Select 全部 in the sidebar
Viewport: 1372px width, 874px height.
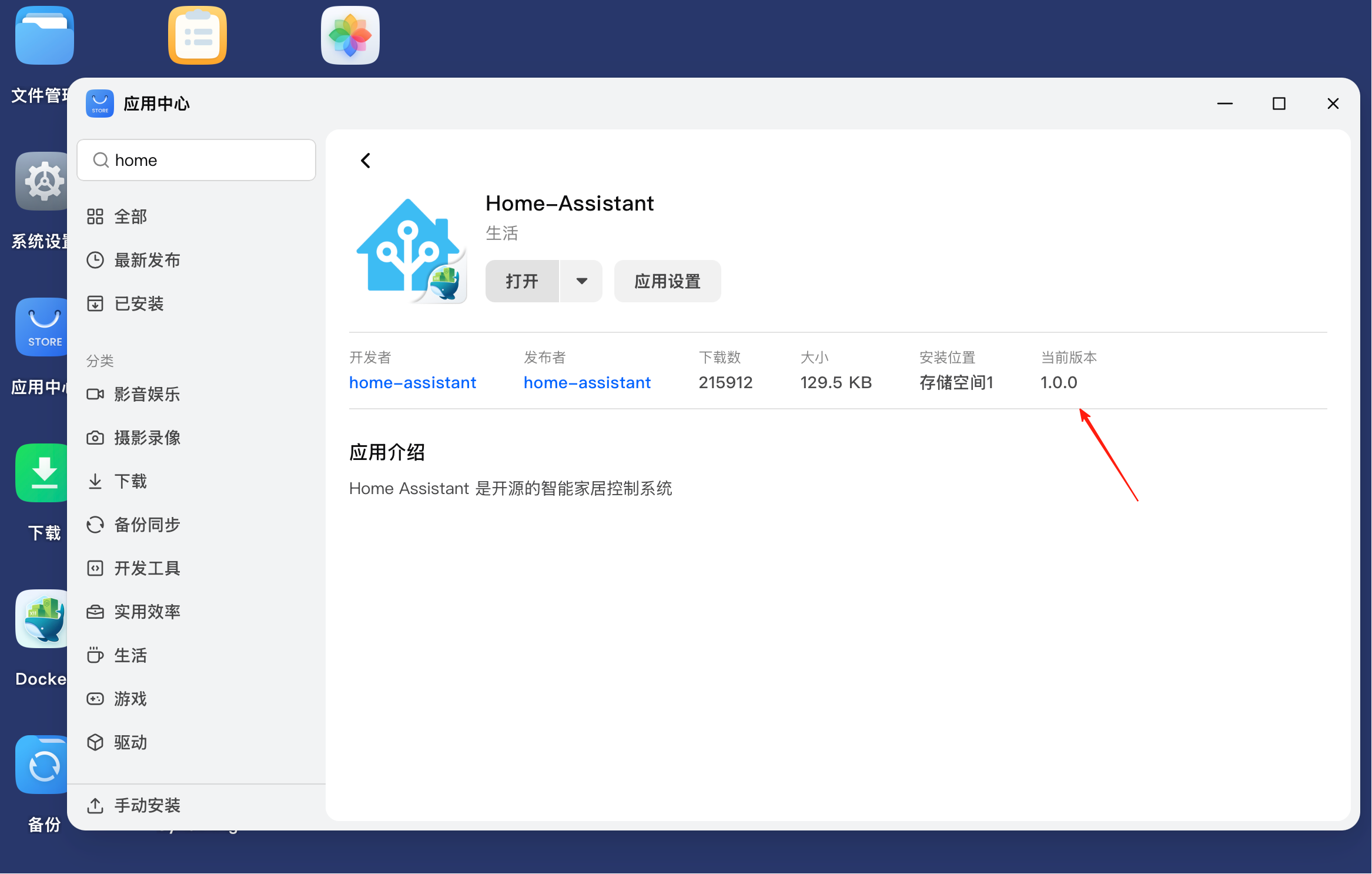(130, 216)
